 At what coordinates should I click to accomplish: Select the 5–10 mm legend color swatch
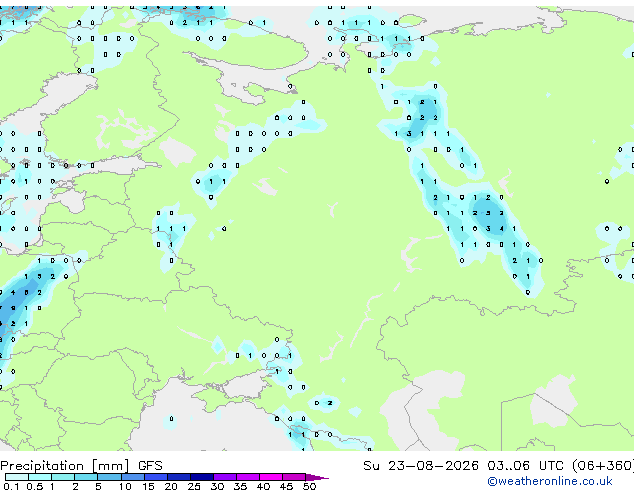point(109,477)
